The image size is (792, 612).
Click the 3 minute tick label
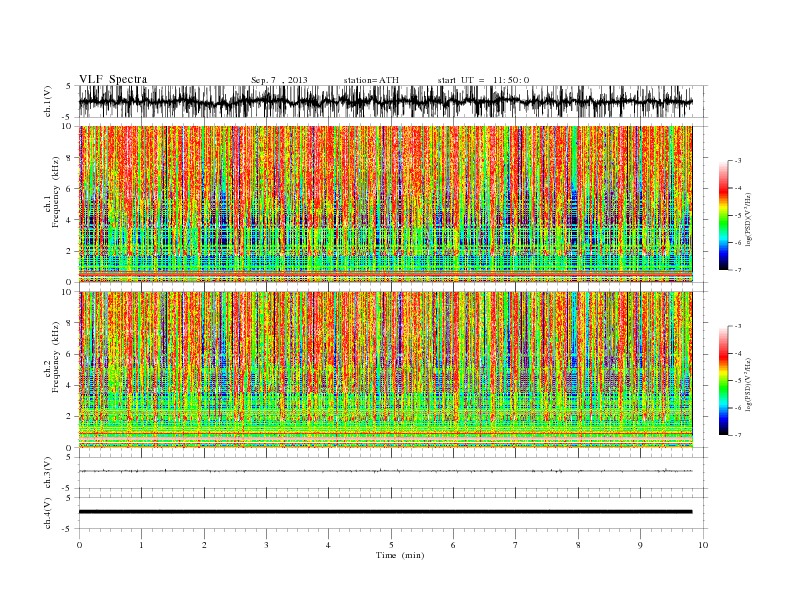267,545
